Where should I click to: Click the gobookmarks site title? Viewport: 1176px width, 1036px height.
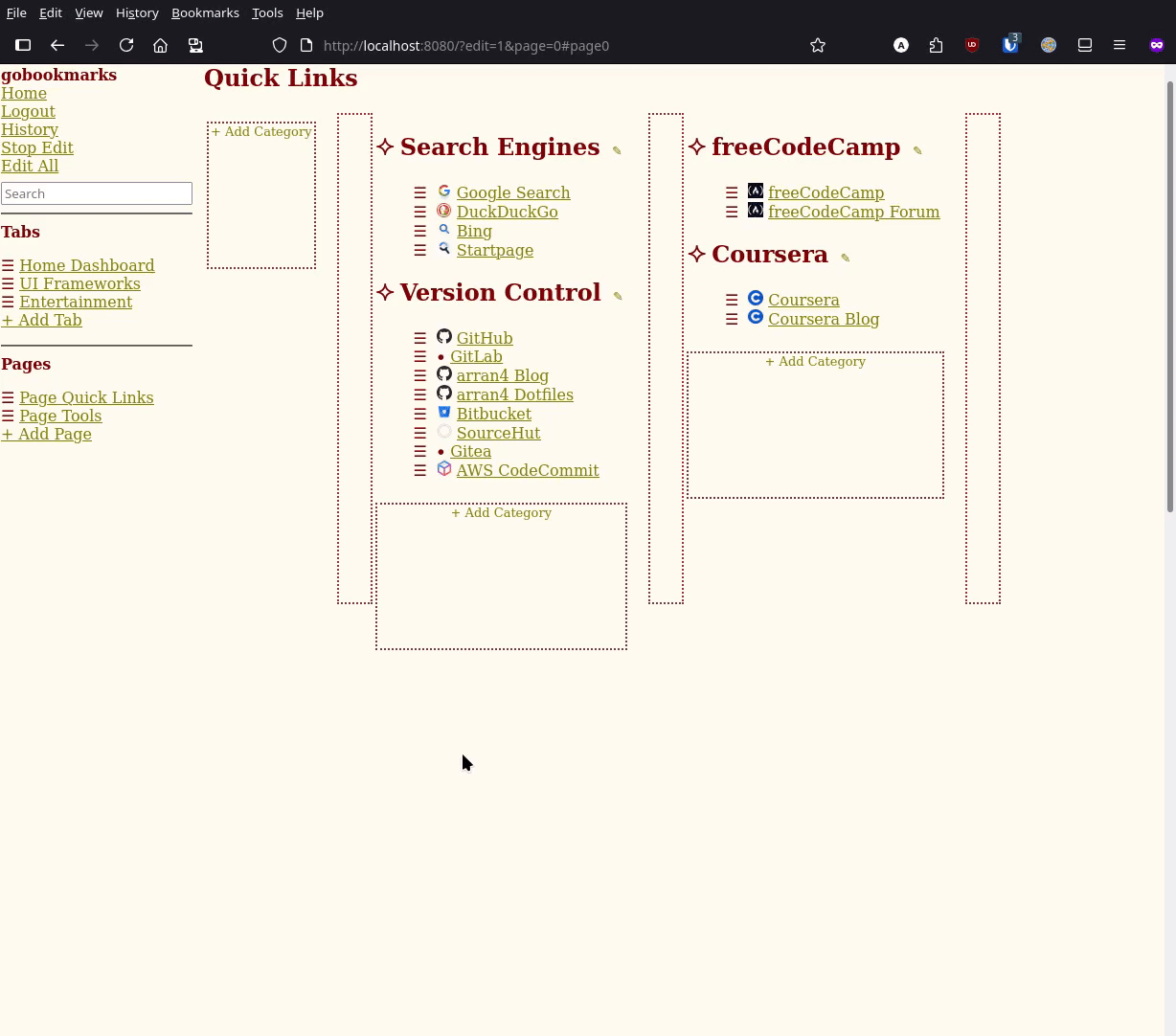(58, 75)
